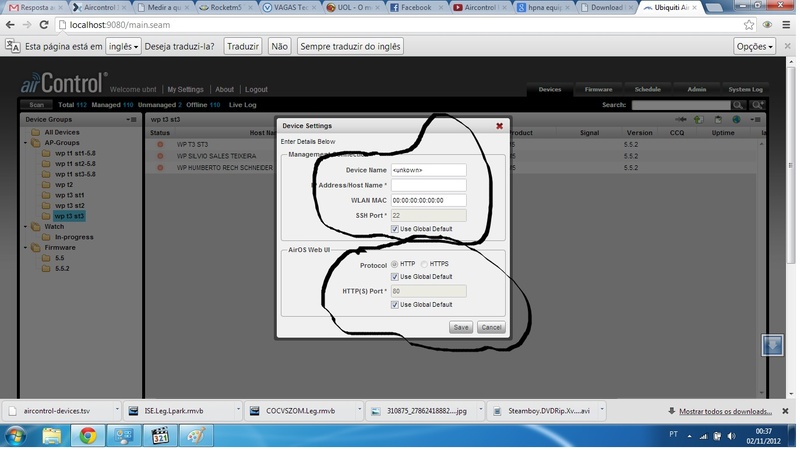800x450 pixels.
Task: Open the device list options menu icon
Action: (x=758, y=119)
